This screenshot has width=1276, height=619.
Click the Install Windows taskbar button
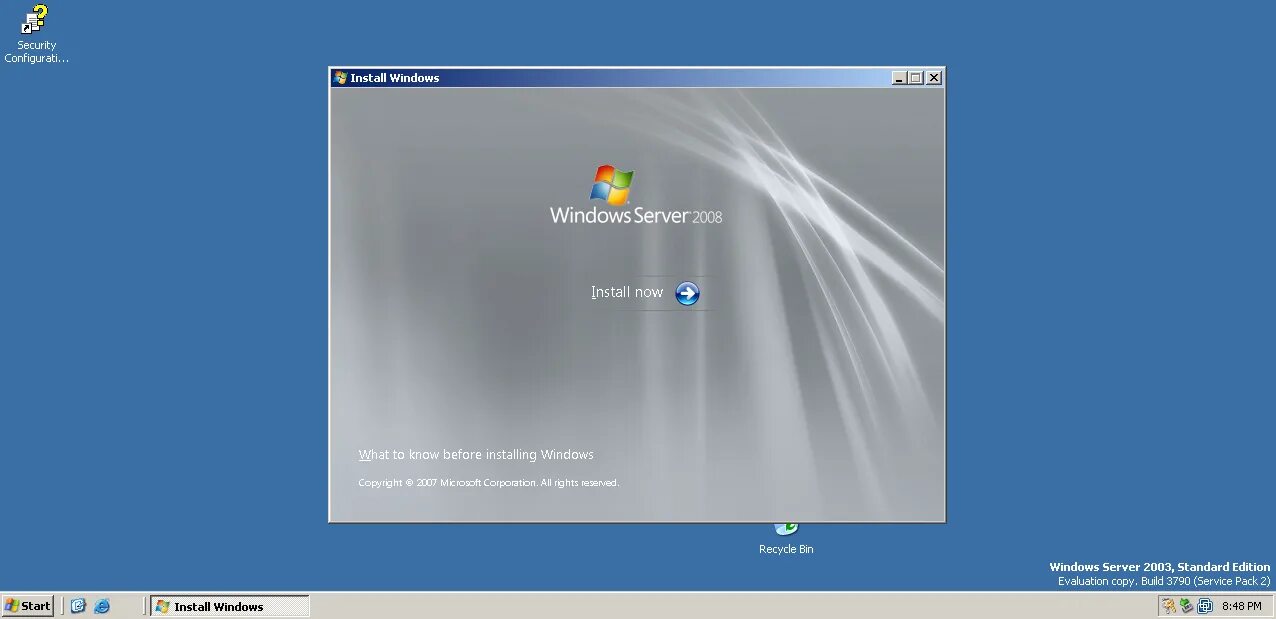(230, 606)
